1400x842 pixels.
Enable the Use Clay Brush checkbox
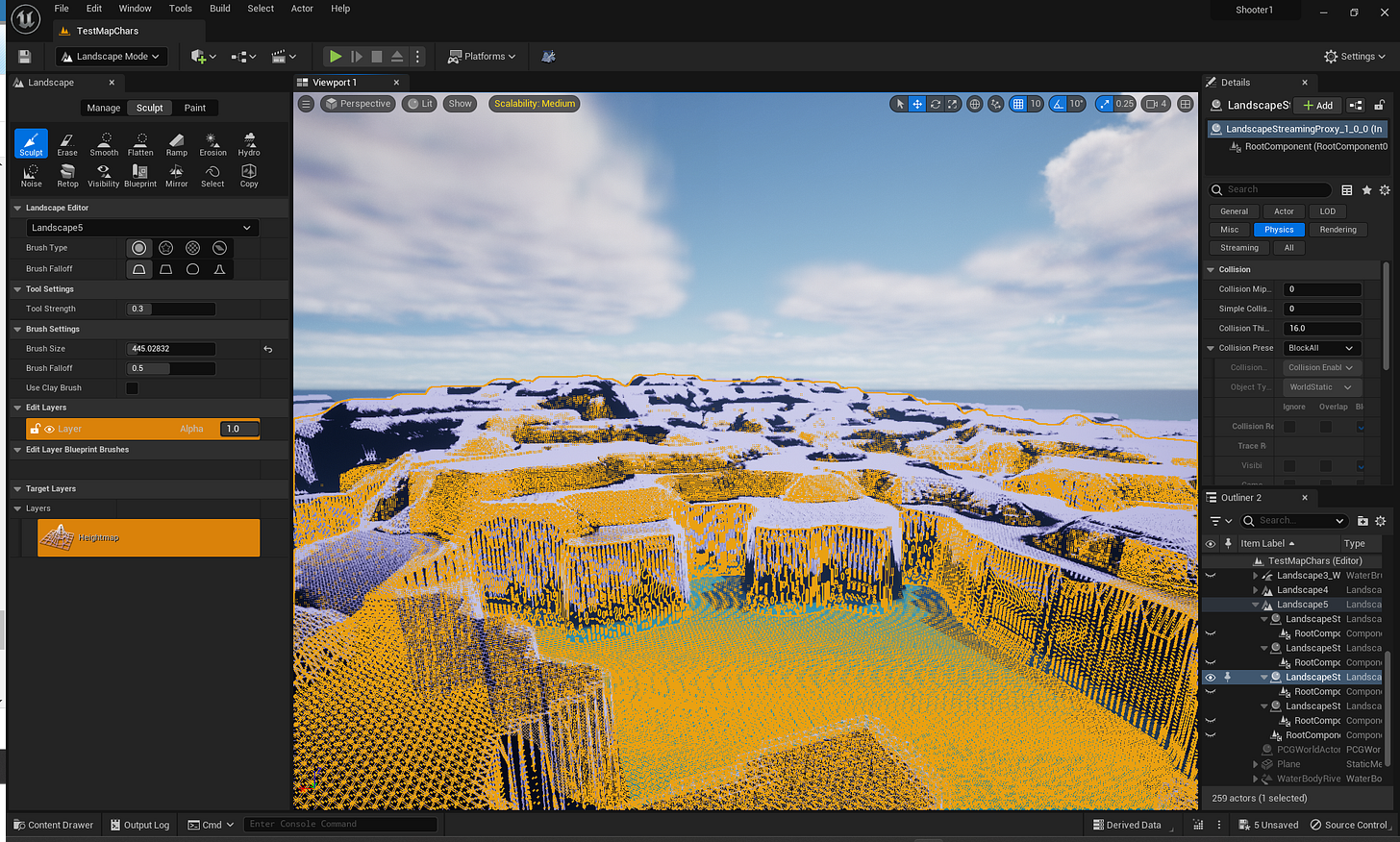[132, 387]
